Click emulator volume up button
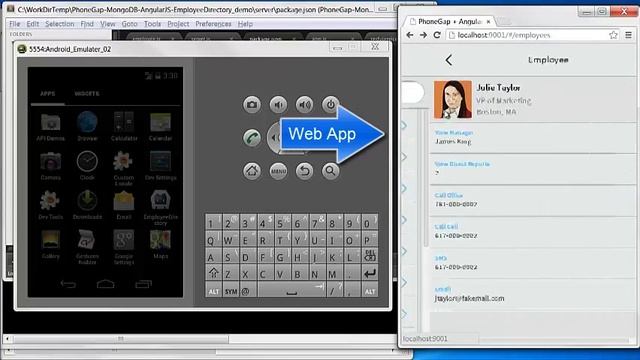The height and width of the screenshot is (360, 640). [304, 104]
